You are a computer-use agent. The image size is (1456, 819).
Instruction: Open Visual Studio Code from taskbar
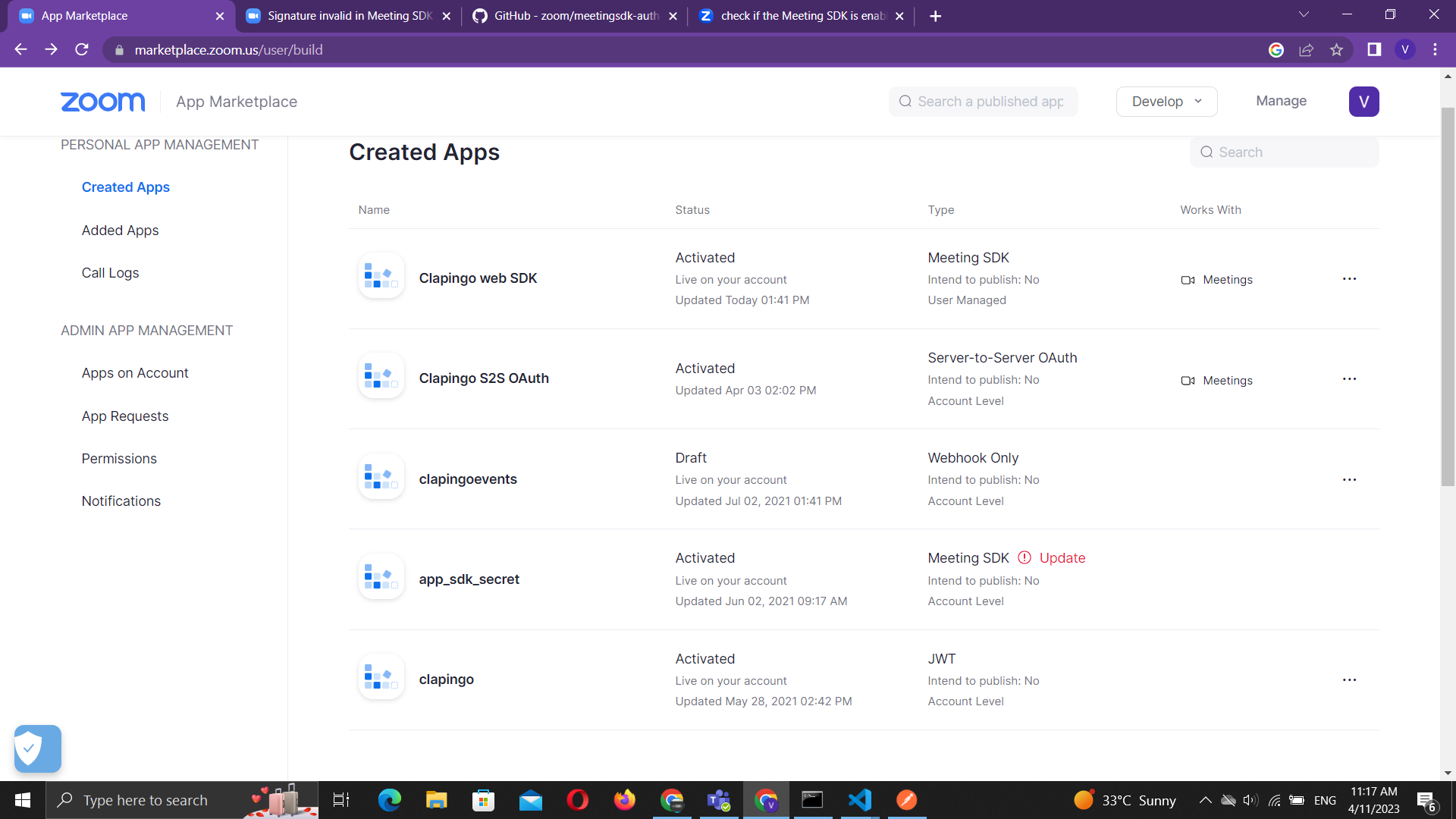tap(859, 800)
